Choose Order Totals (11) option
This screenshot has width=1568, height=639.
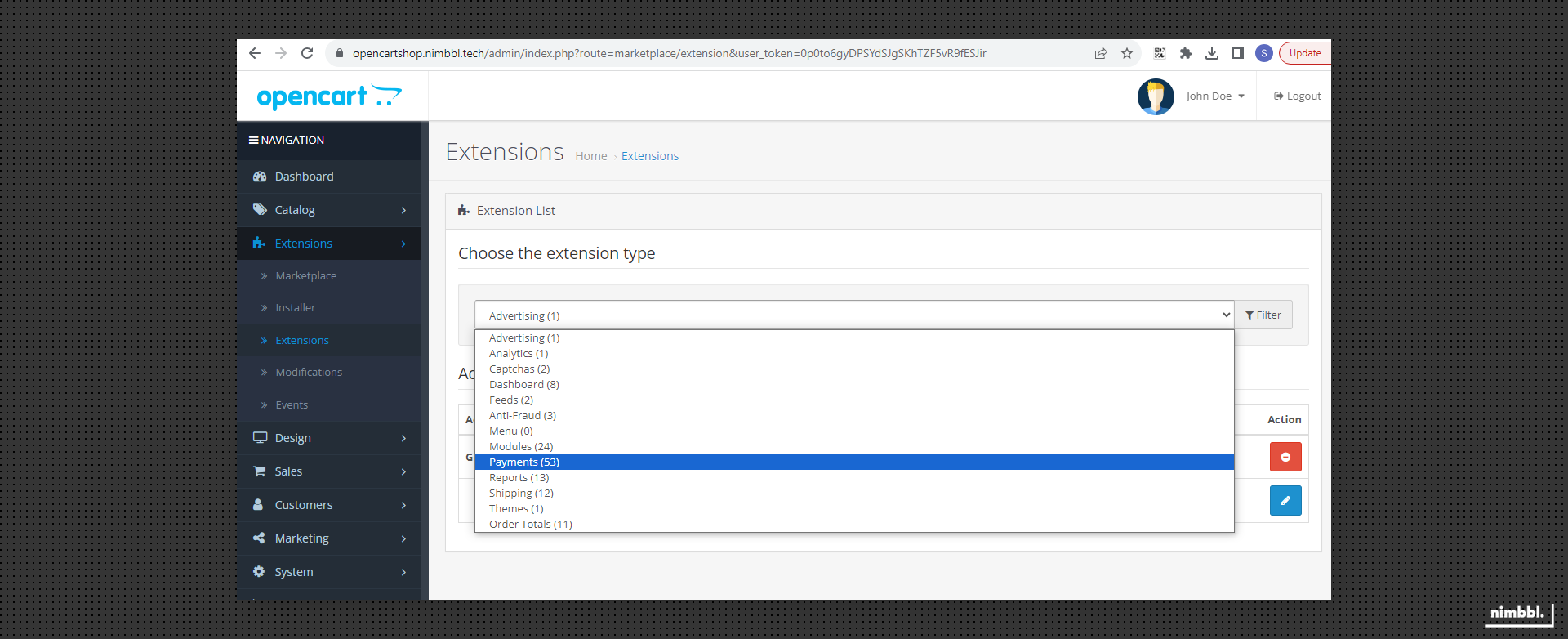854,525
